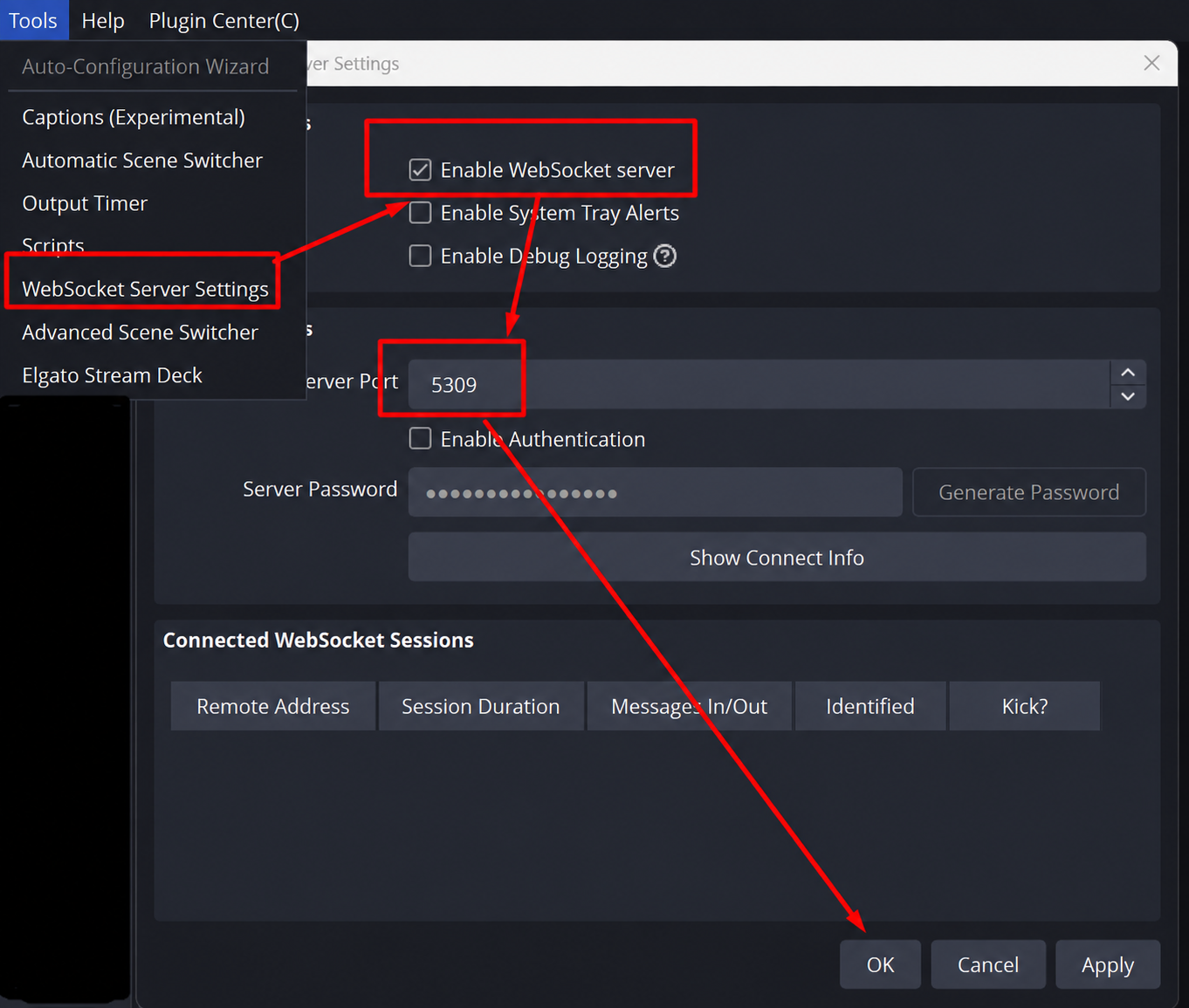
Task: Select WebSocket Server Settings menu item
Action: (145, 289)
